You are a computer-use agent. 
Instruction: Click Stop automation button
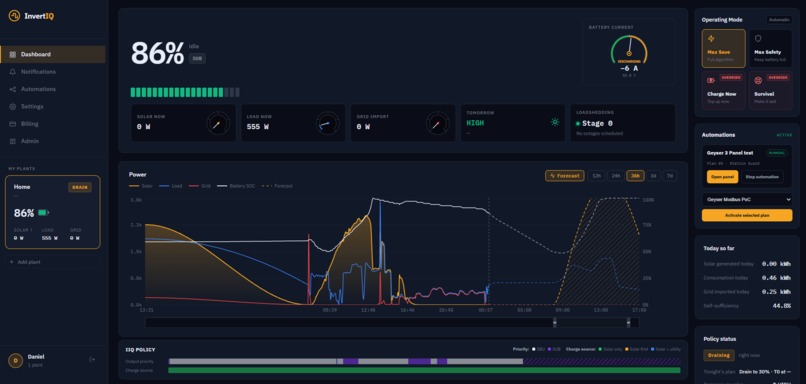tap(762, 177)
